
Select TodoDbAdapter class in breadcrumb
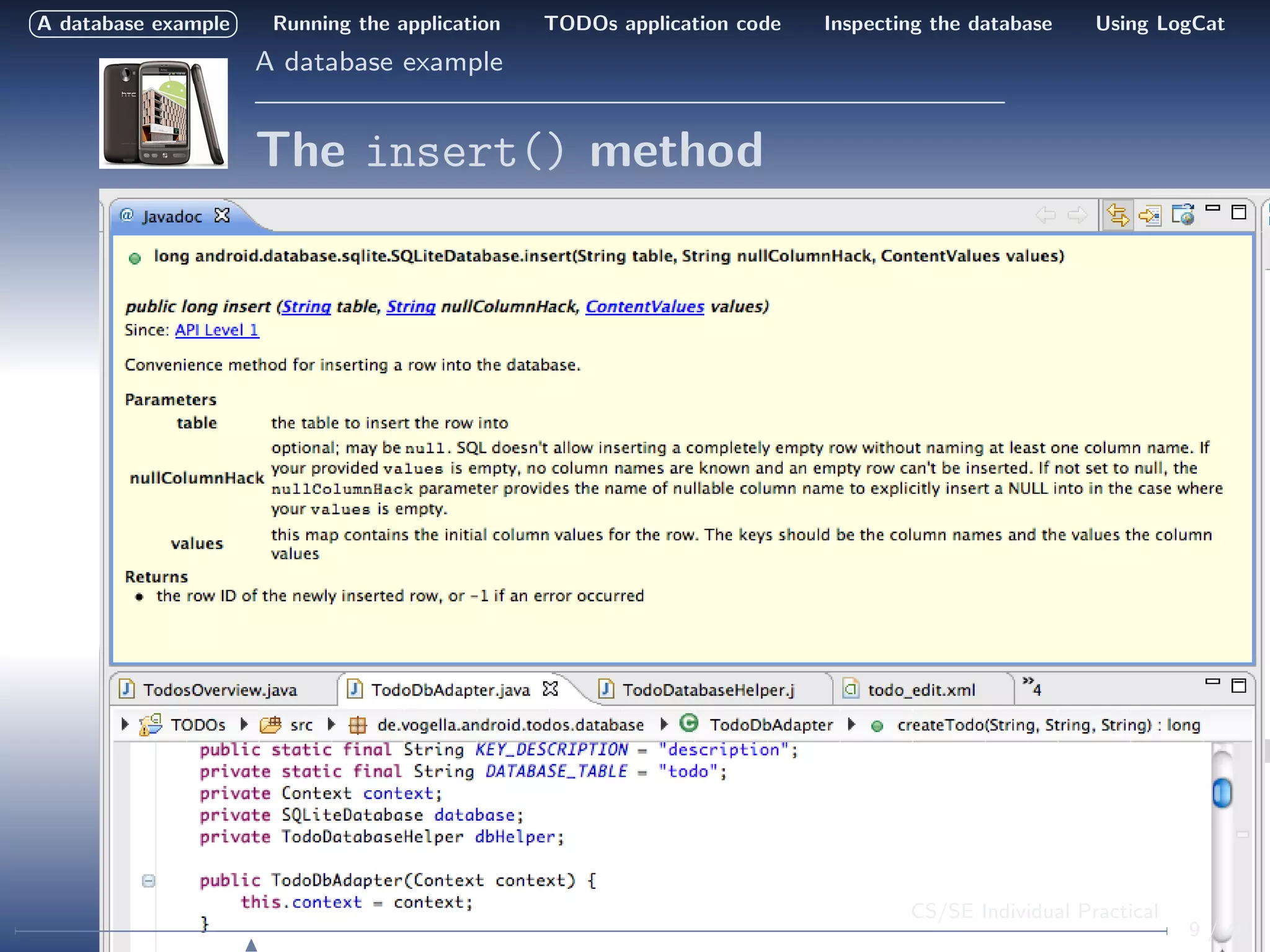(771, 725)
